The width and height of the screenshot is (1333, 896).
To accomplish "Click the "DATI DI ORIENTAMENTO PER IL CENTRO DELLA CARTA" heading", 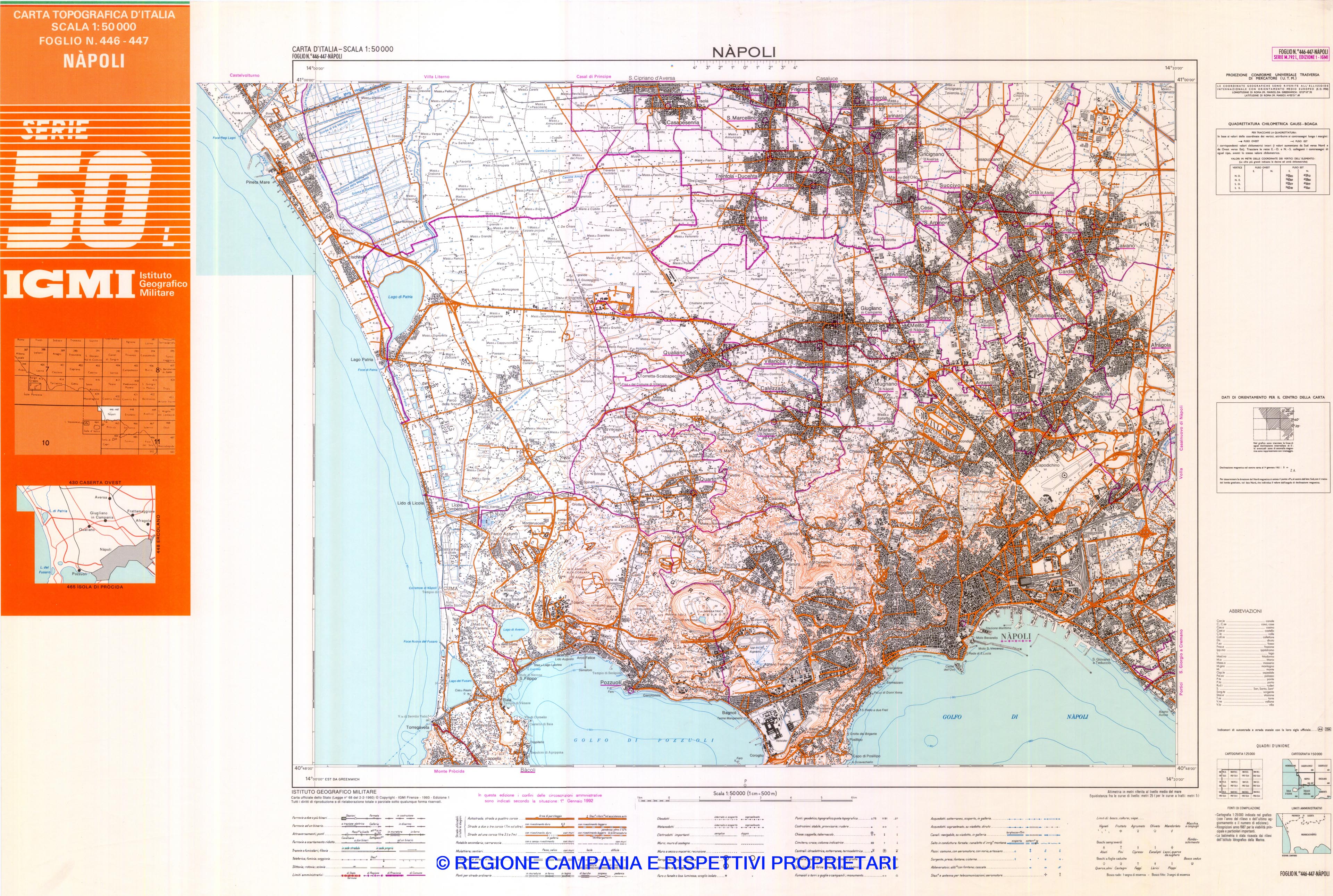I will pyautogui.click(x=1273, y=397).
